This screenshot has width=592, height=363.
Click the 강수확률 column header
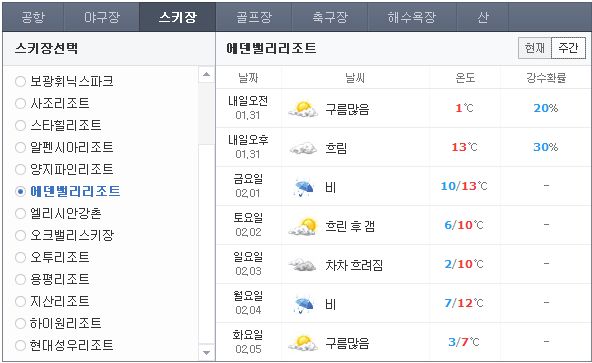[x=546, y=78]
